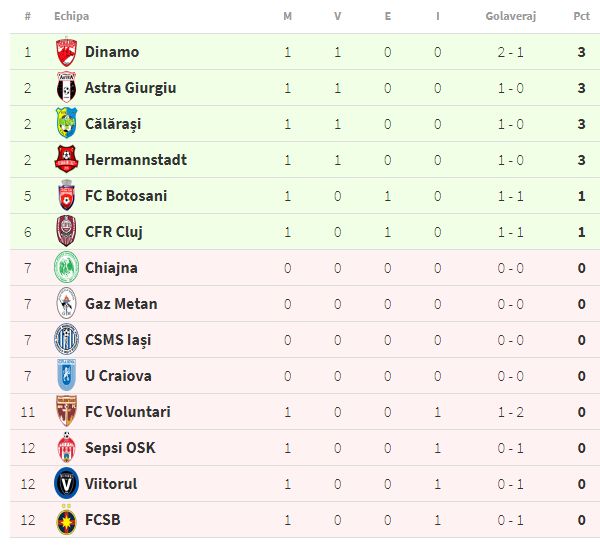Click the U Craiova crest icon
The image size is (600, 547).
[x=66, y=376]
